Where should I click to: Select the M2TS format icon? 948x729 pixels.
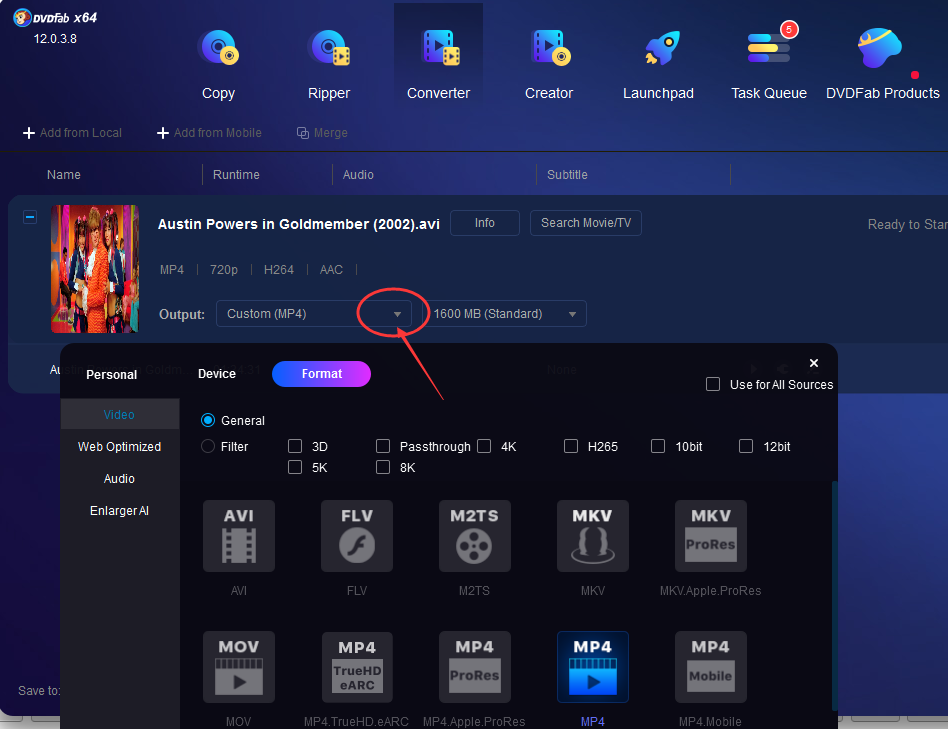tap(475, 536)
